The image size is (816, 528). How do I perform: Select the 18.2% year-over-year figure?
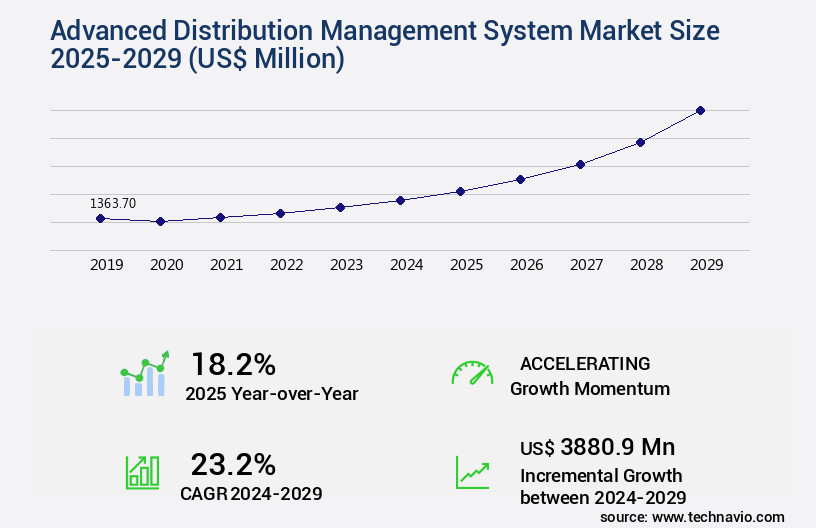coord(233,364)
